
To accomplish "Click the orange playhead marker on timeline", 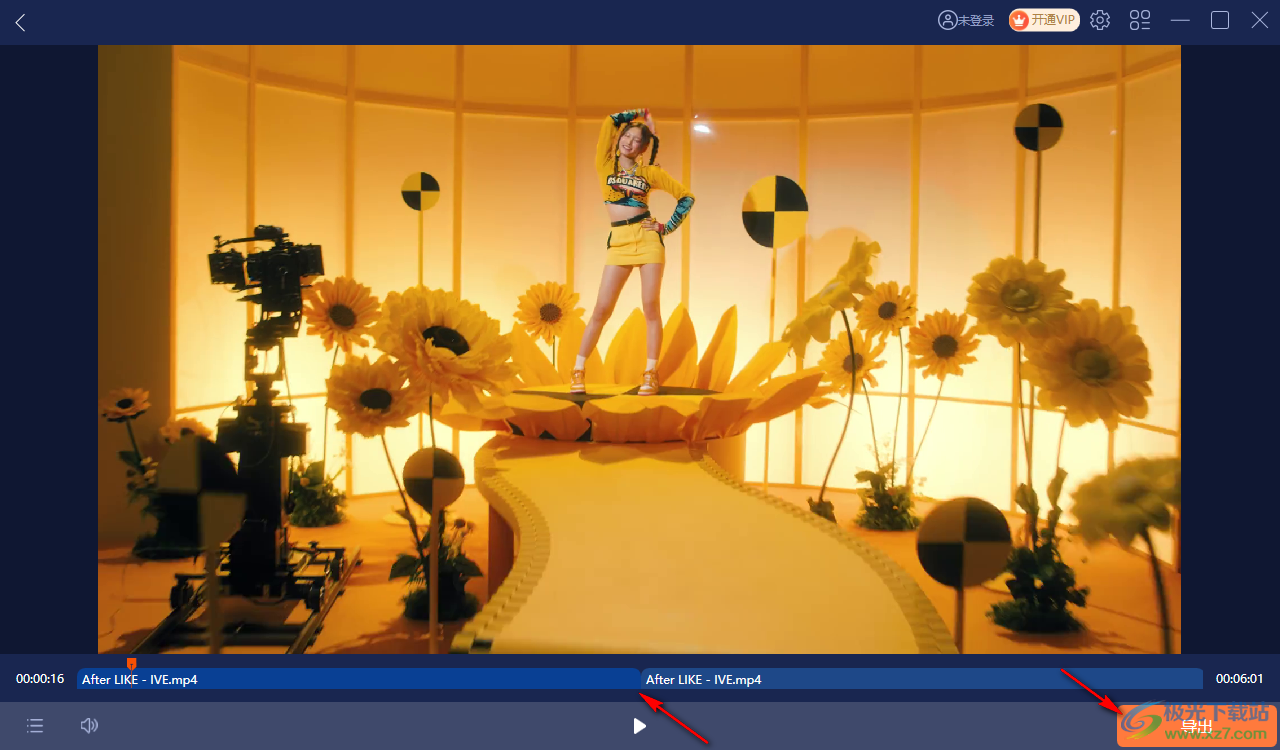I will 131,663.
